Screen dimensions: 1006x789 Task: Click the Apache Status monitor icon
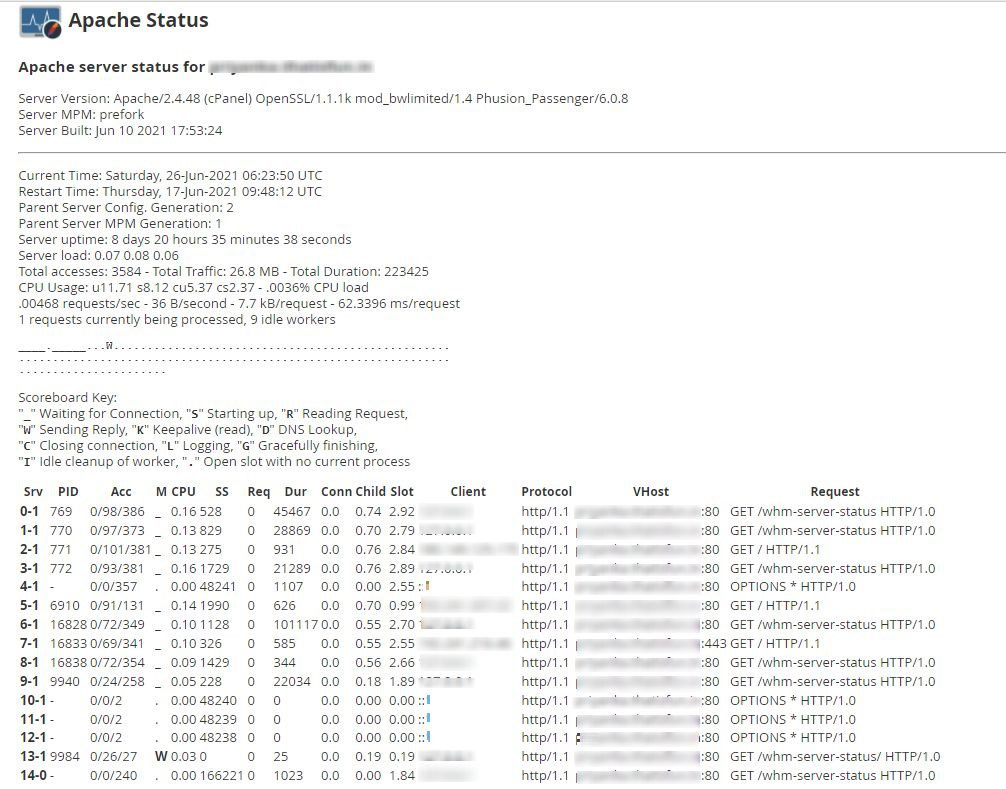click(x=38, y=21)
